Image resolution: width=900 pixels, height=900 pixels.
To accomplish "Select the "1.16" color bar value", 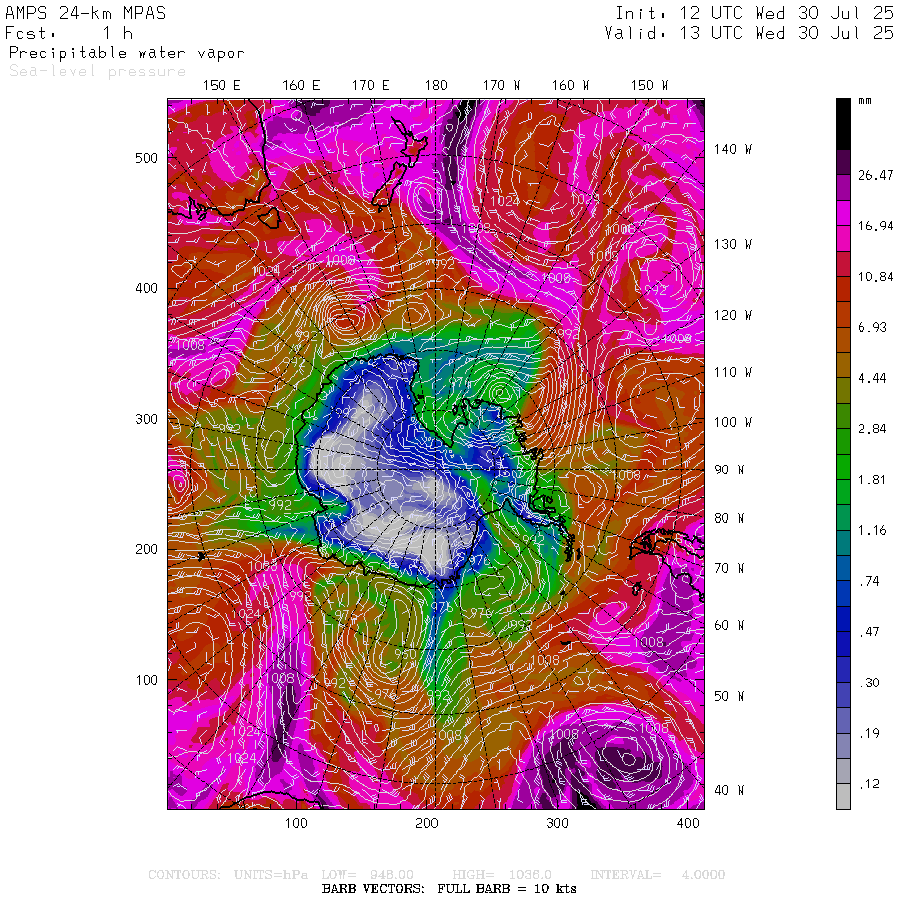I will click(872, 530).
